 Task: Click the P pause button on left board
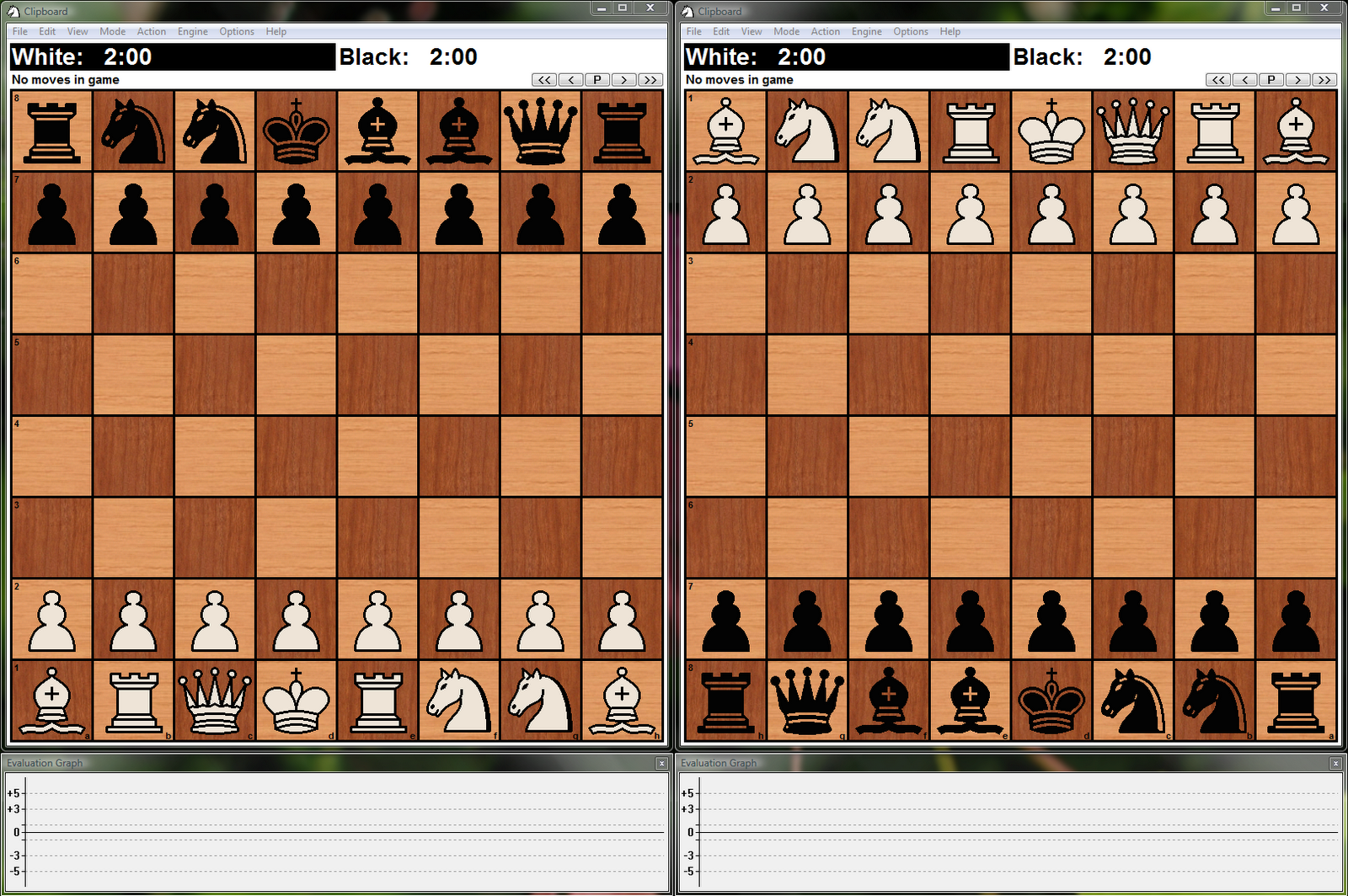click(597, 79)
